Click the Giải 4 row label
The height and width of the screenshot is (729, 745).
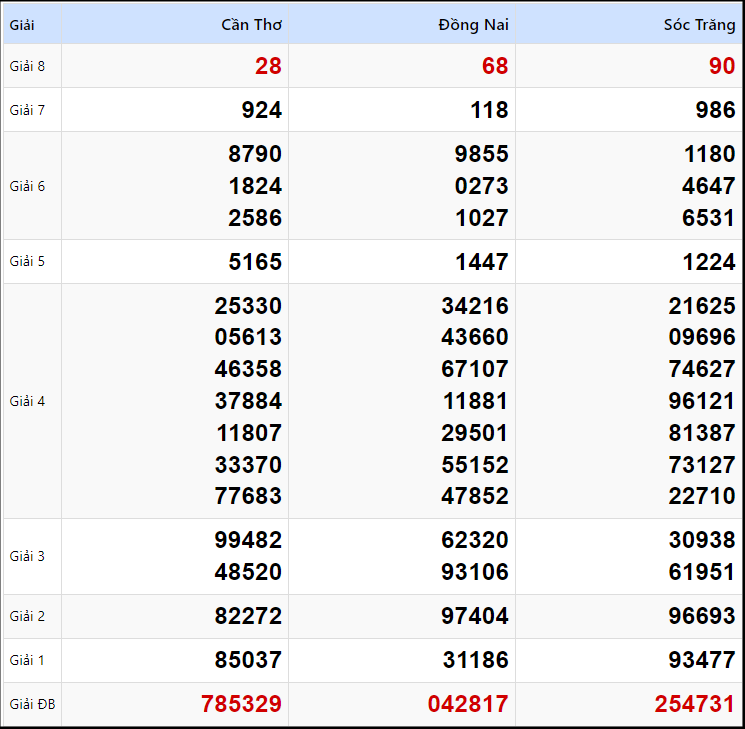tap(28, 401)
